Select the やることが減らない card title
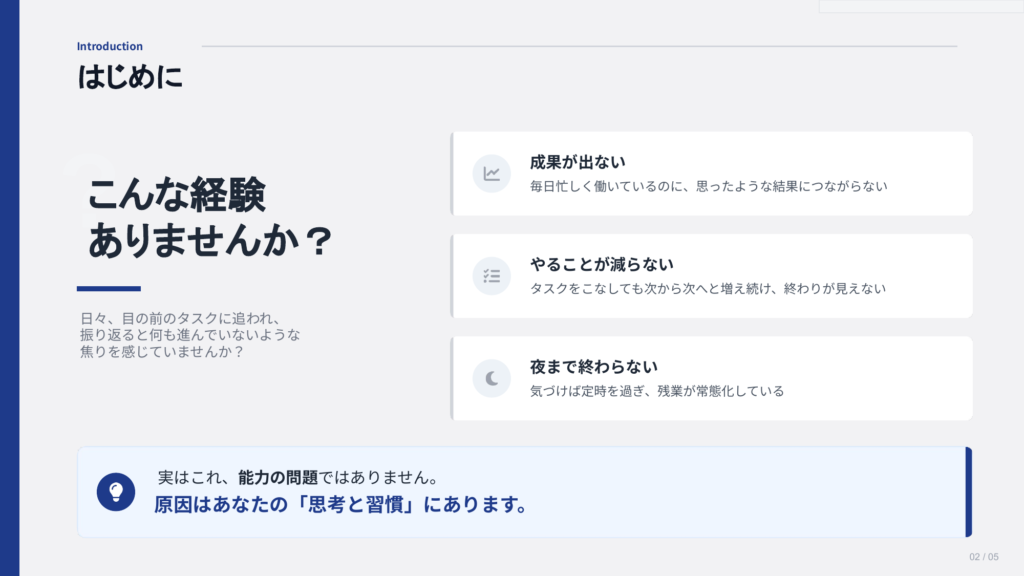Viewport: 1024px width, 576px height. [602, 264]
